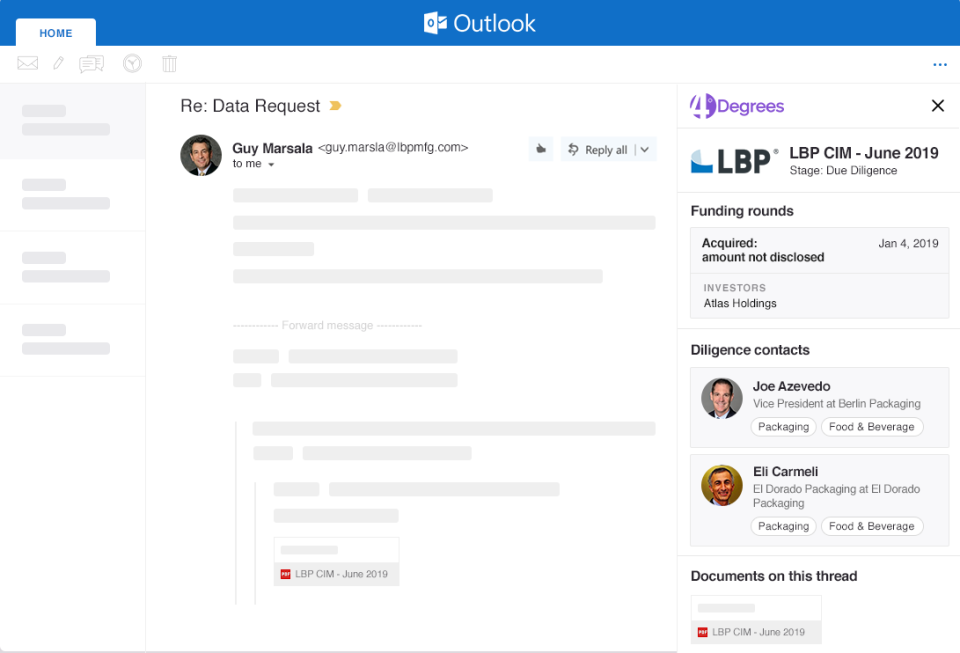The width and height of the screenshot is (960, 653).
Task: Click Joe Azevedo's avatar photo
Action: (722, 398)
